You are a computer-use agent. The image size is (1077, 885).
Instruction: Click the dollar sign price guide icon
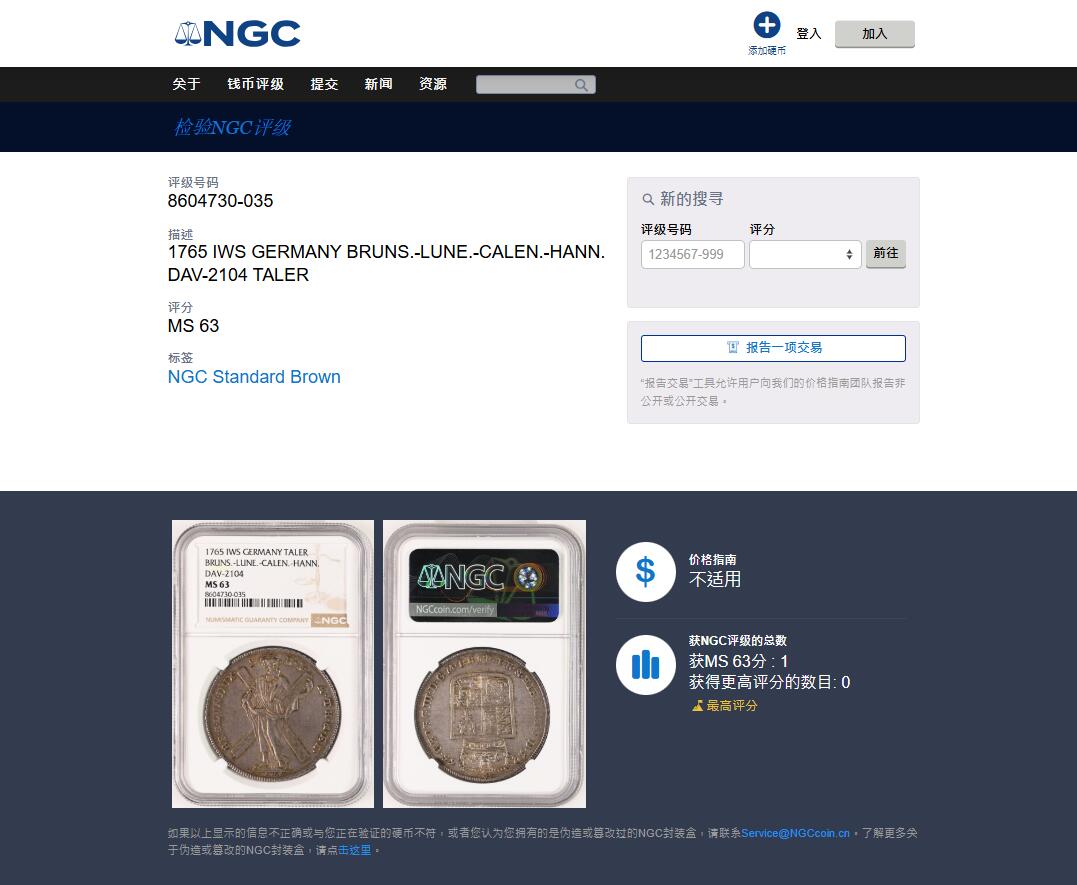click(x=646, y=572)
